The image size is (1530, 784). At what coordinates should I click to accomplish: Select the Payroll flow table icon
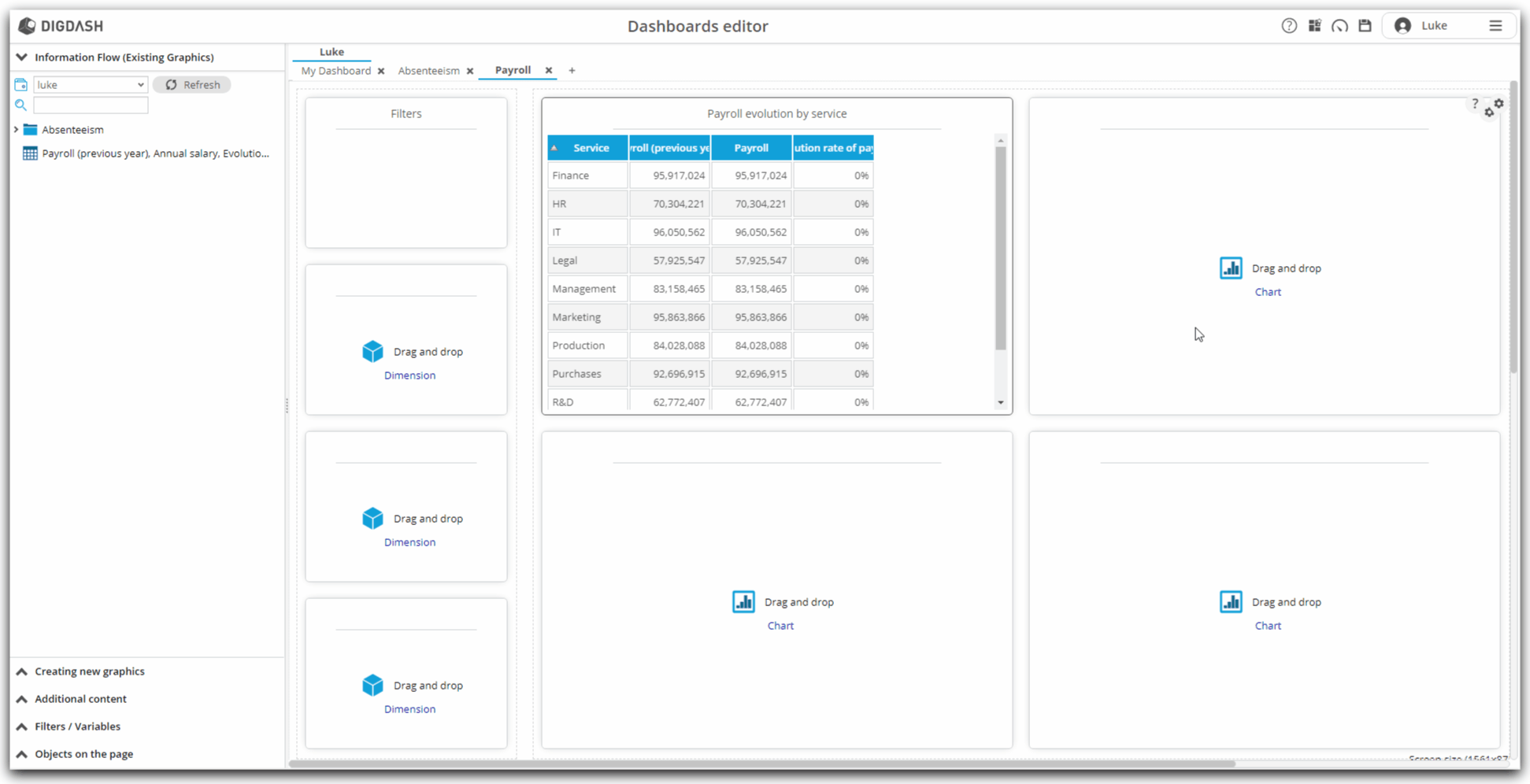coord(30,153)
